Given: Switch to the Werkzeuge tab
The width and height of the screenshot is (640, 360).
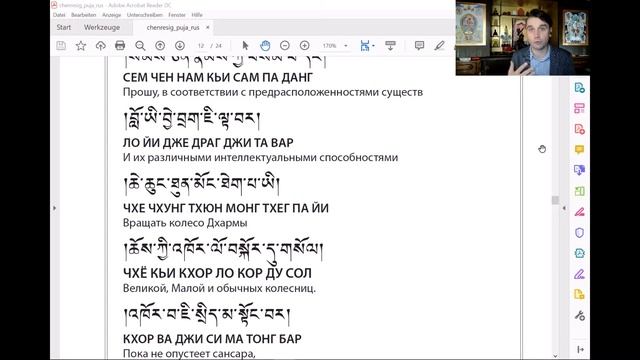Looking at the screenshot, I should [x=102, y=27].
